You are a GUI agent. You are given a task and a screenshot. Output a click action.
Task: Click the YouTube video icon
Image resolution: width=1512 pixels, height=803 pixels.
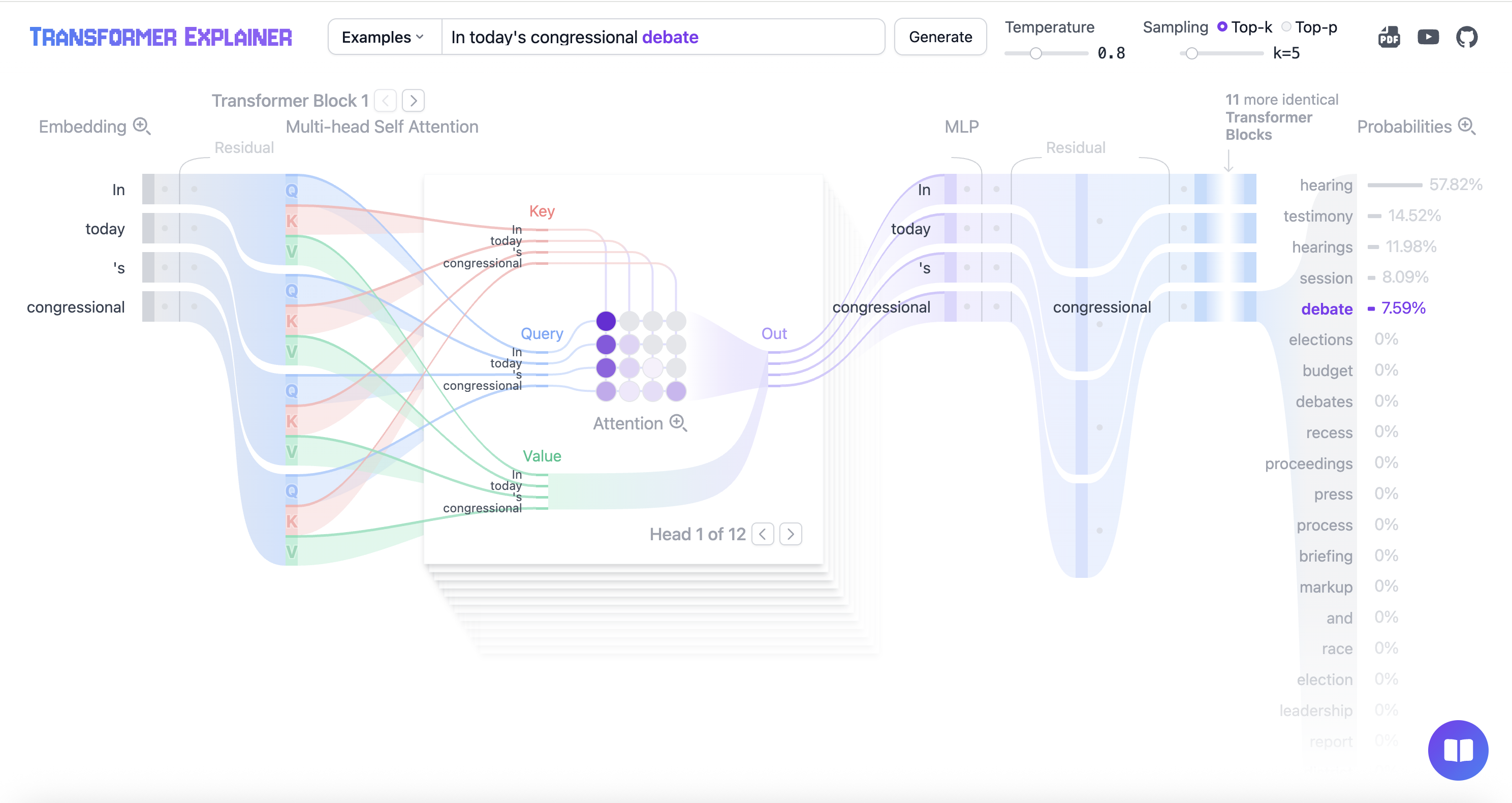click(x=1429, y=37)
